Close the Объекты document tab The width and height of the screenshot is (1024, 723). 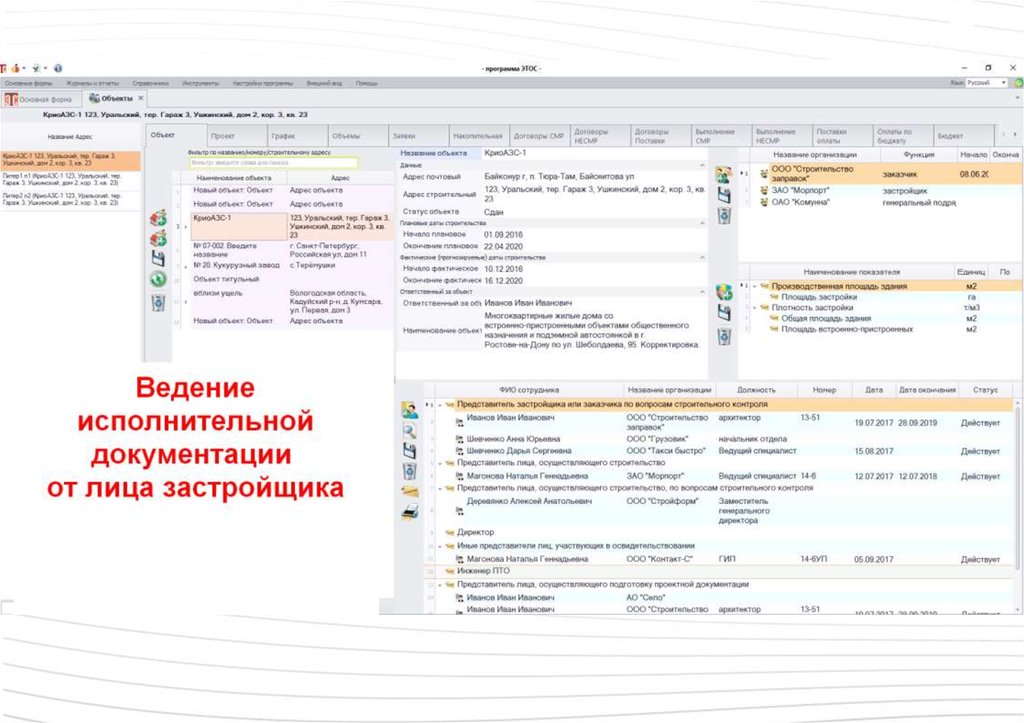(x=140, y=99)
